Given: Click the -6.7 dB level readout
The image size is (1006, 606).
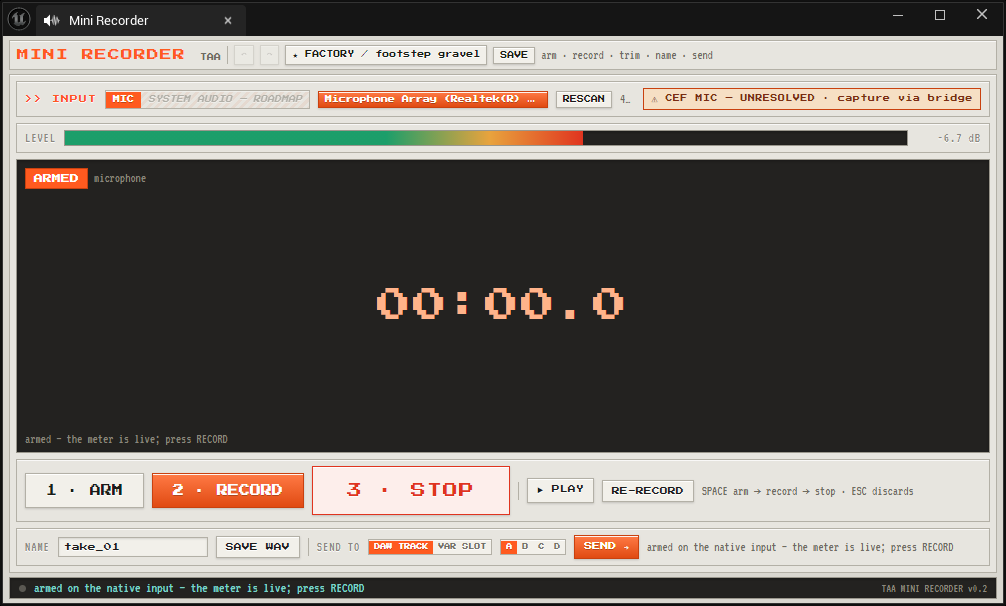Looking at the screenshot, I should point(959,138).
